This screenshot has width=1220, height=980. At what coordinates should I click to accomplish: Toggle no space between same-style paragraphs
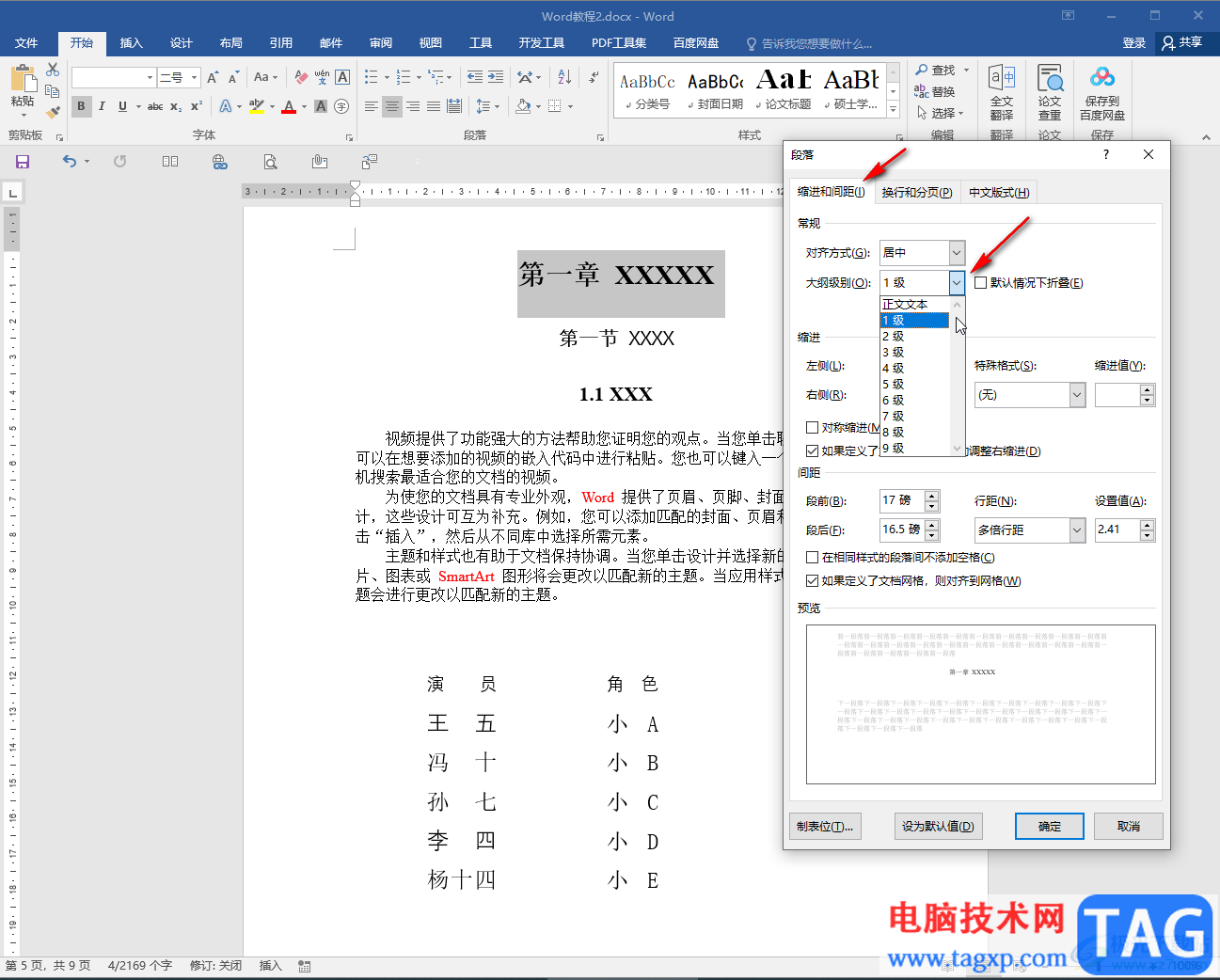click(813, 557)
